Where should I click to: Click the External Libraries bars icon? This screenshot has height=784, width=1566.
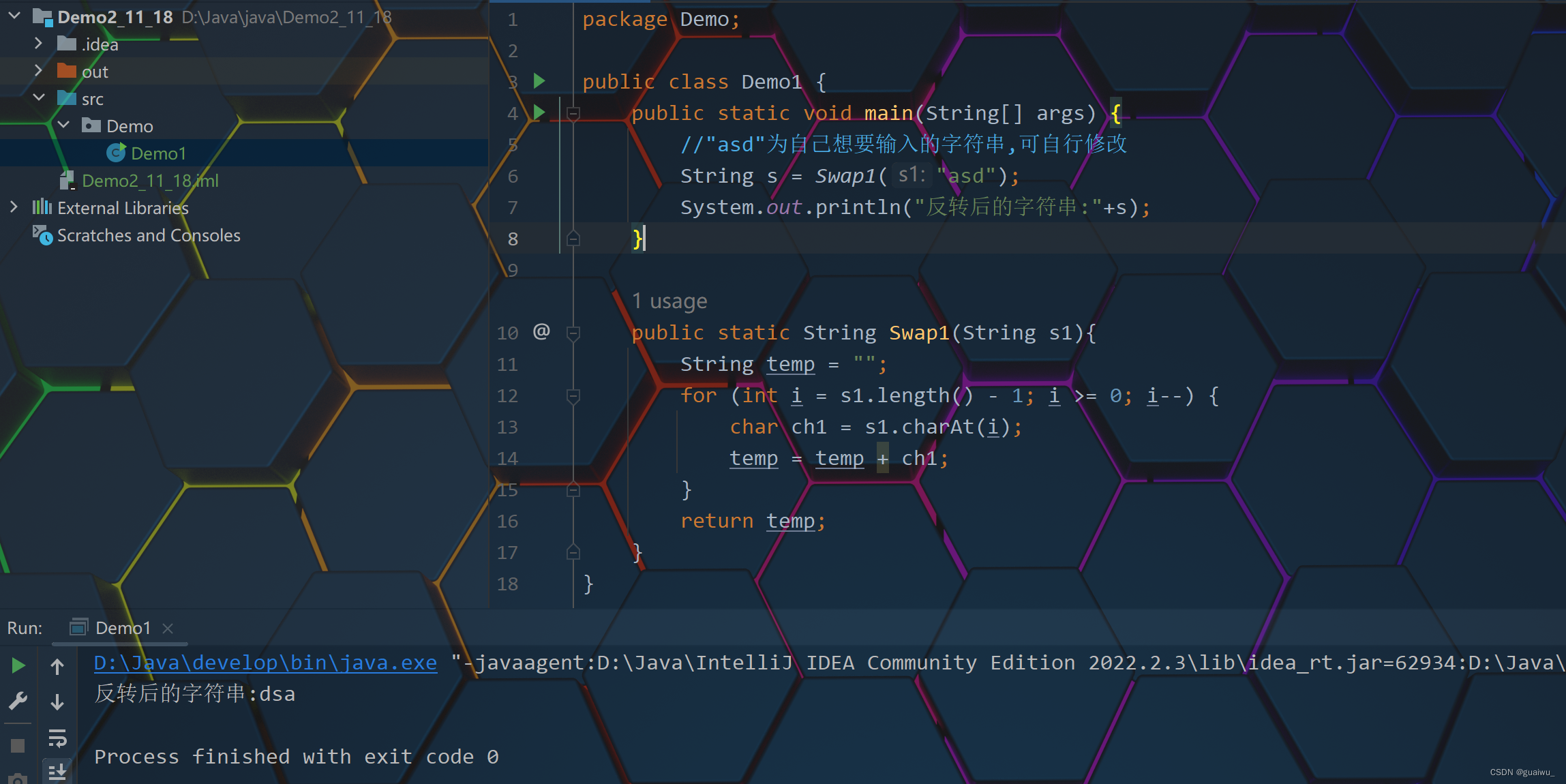(42, 207)
